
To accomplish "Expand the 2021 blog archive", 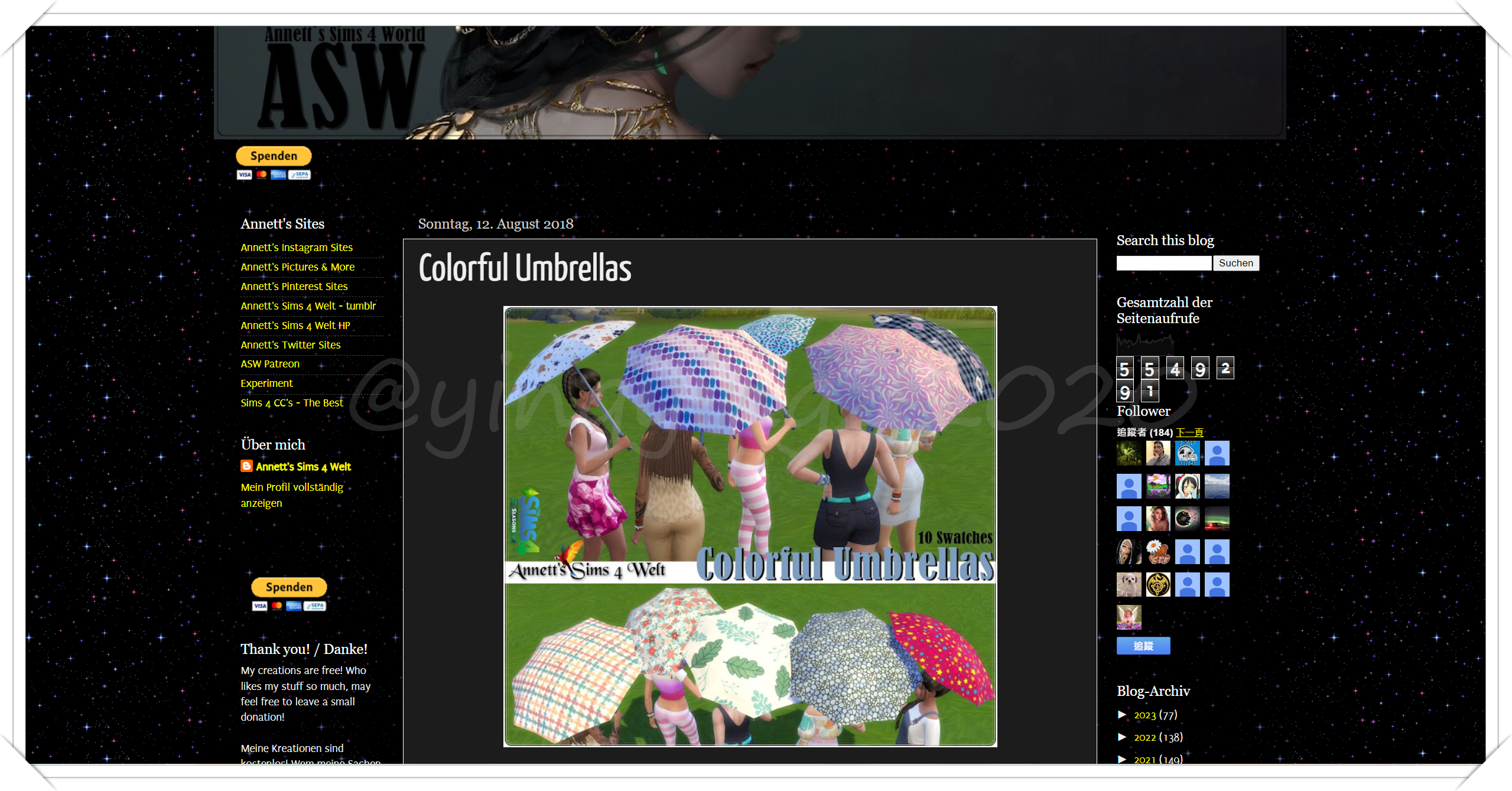I will pos(1122,759).
